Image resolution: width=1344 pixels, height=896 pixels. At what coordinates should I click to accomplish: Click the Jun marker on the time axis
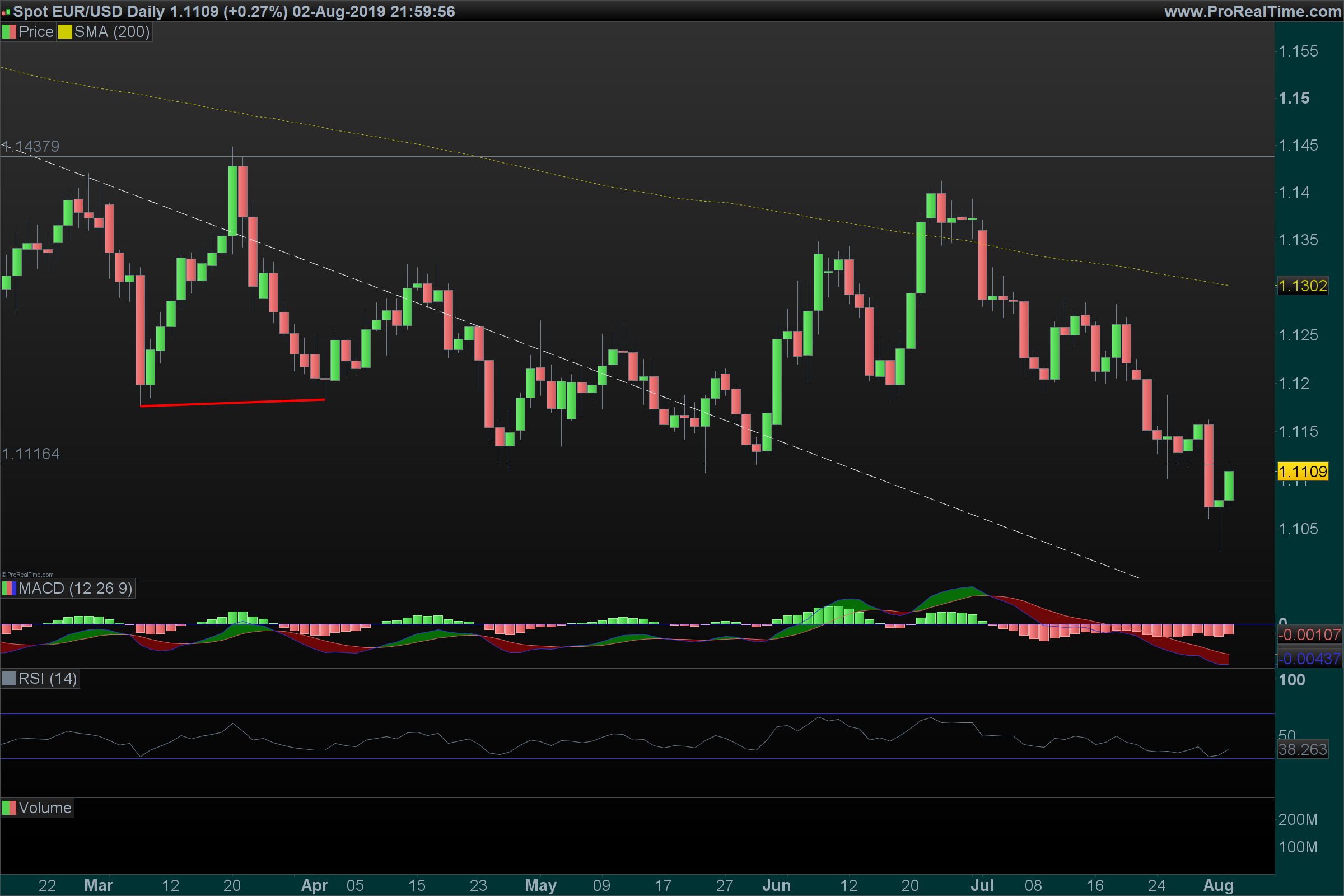click(776, 885)
